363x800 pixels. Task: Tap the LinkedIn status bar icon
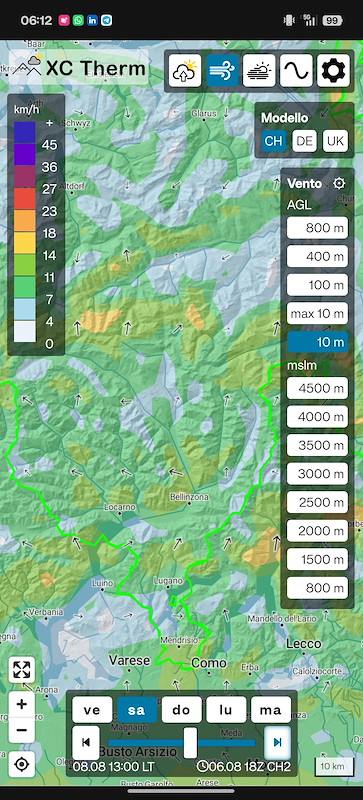[92, 20]
